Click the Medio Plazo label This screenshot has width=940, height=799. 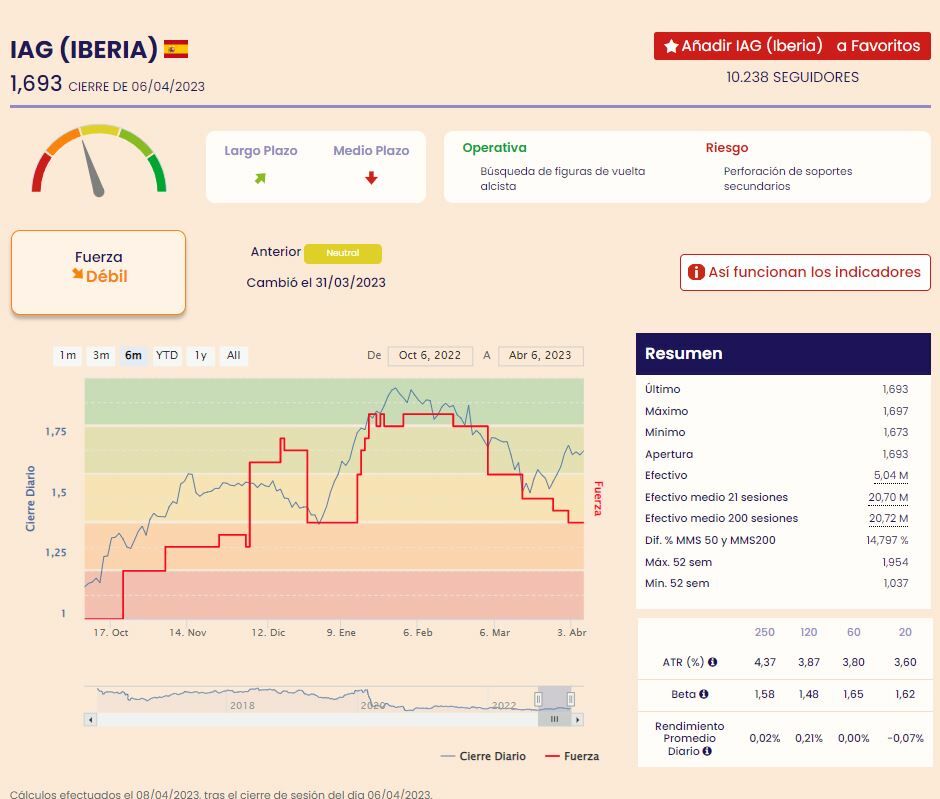(371, 151)
